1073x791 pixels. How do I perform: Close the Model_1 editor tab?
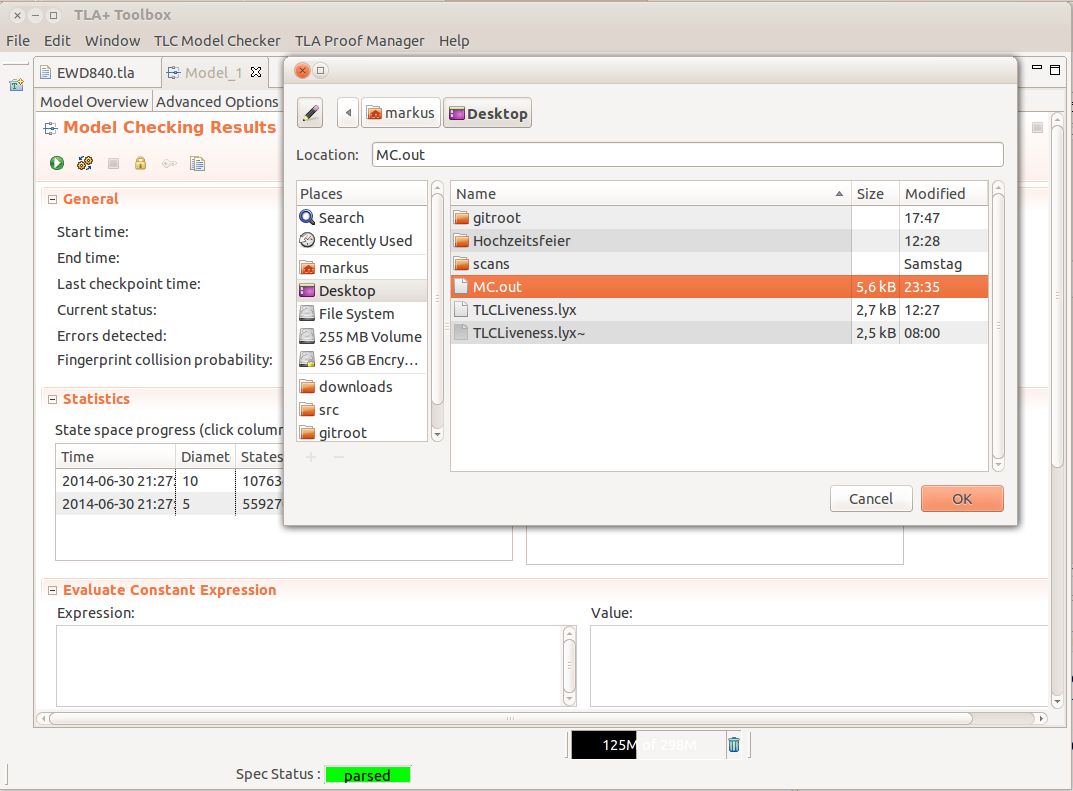coord(256,72)
